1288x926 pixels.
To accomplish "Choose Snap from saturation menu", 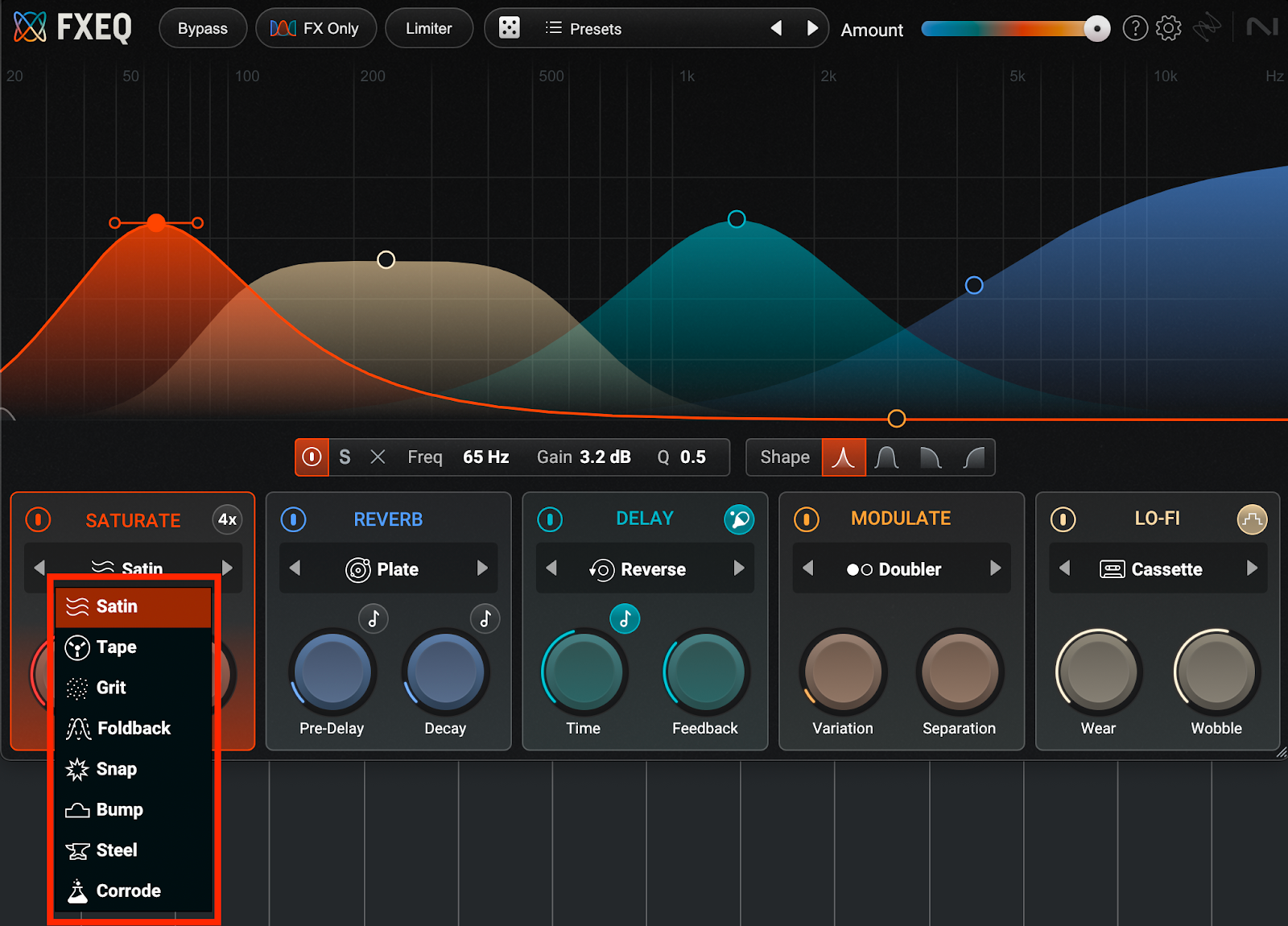I will [134, 769].
